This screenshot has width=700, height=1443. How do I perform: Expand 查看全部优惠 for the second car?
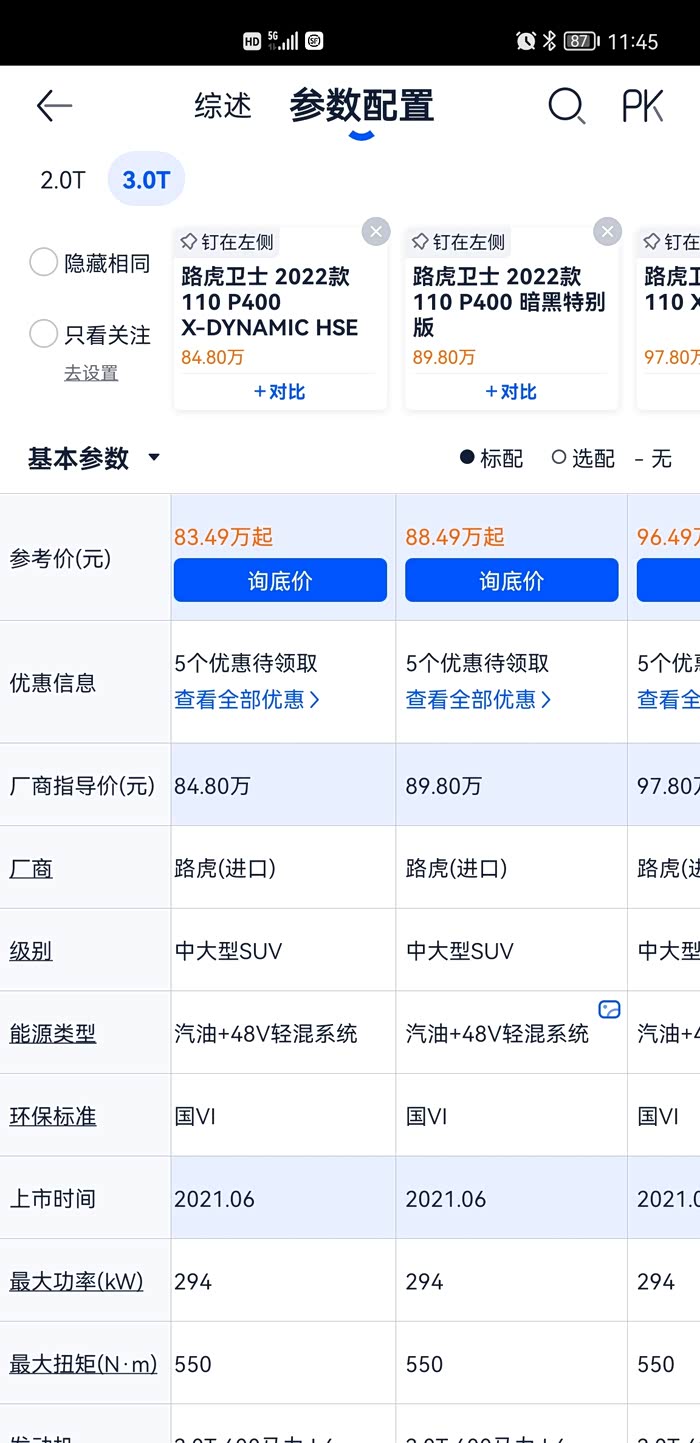pyautogui.click(x=478, y=700)
